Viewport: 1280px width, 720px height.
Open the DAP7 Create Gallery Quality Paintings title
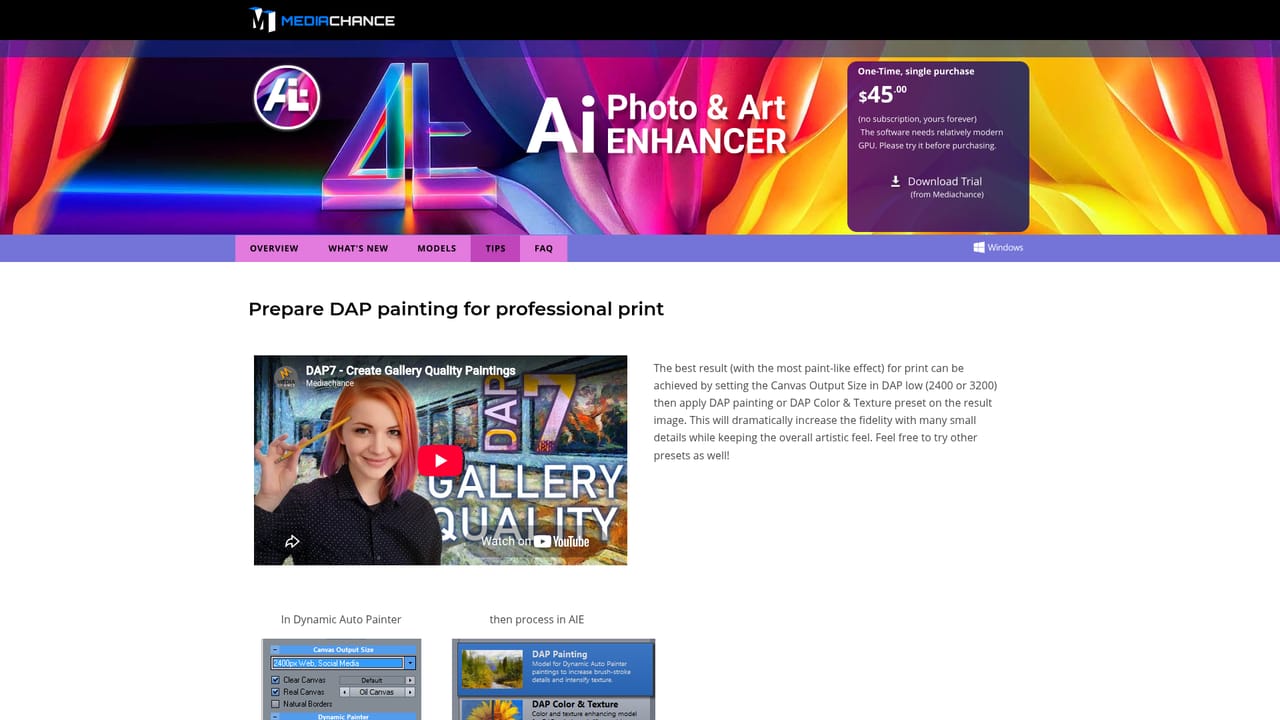(411, 370)
